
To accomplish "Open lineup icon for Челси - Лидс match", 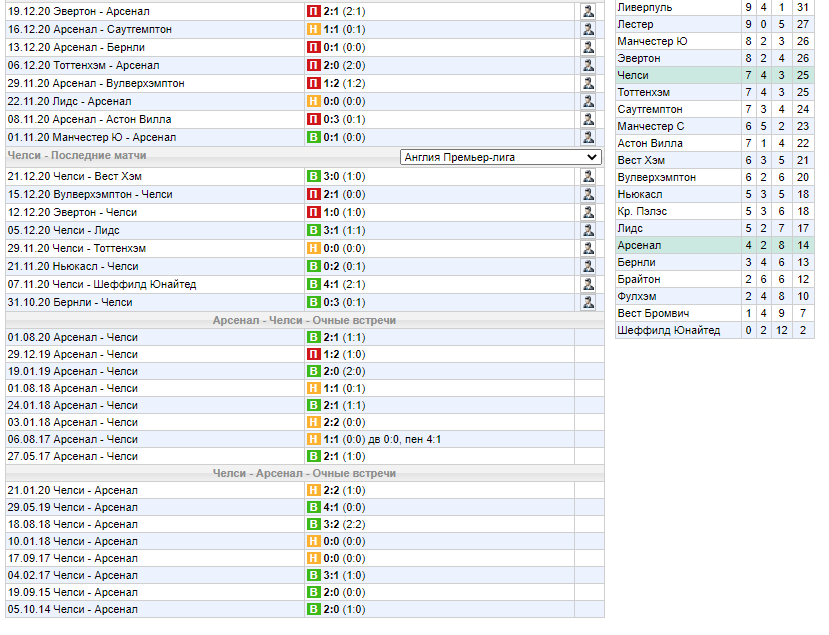I will [x=588, y=230].
